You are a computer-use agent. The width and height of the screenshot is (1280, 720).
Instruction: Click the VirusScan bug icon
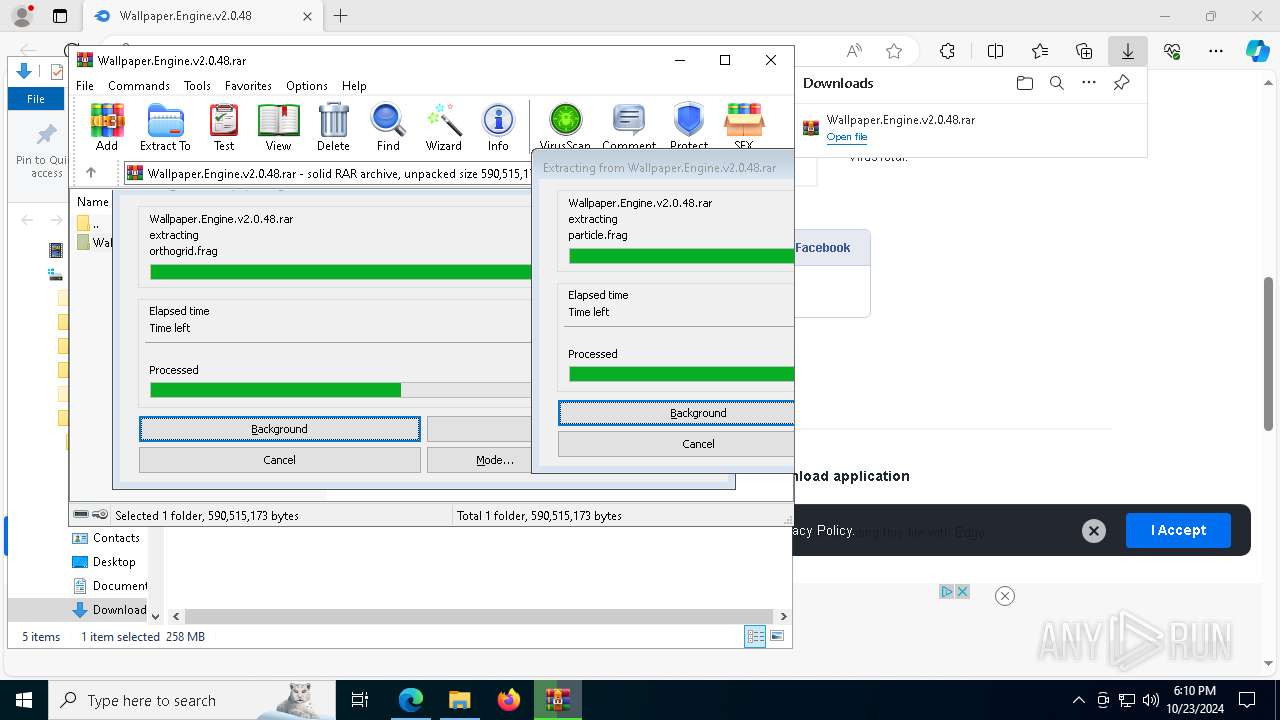[565, 126]
